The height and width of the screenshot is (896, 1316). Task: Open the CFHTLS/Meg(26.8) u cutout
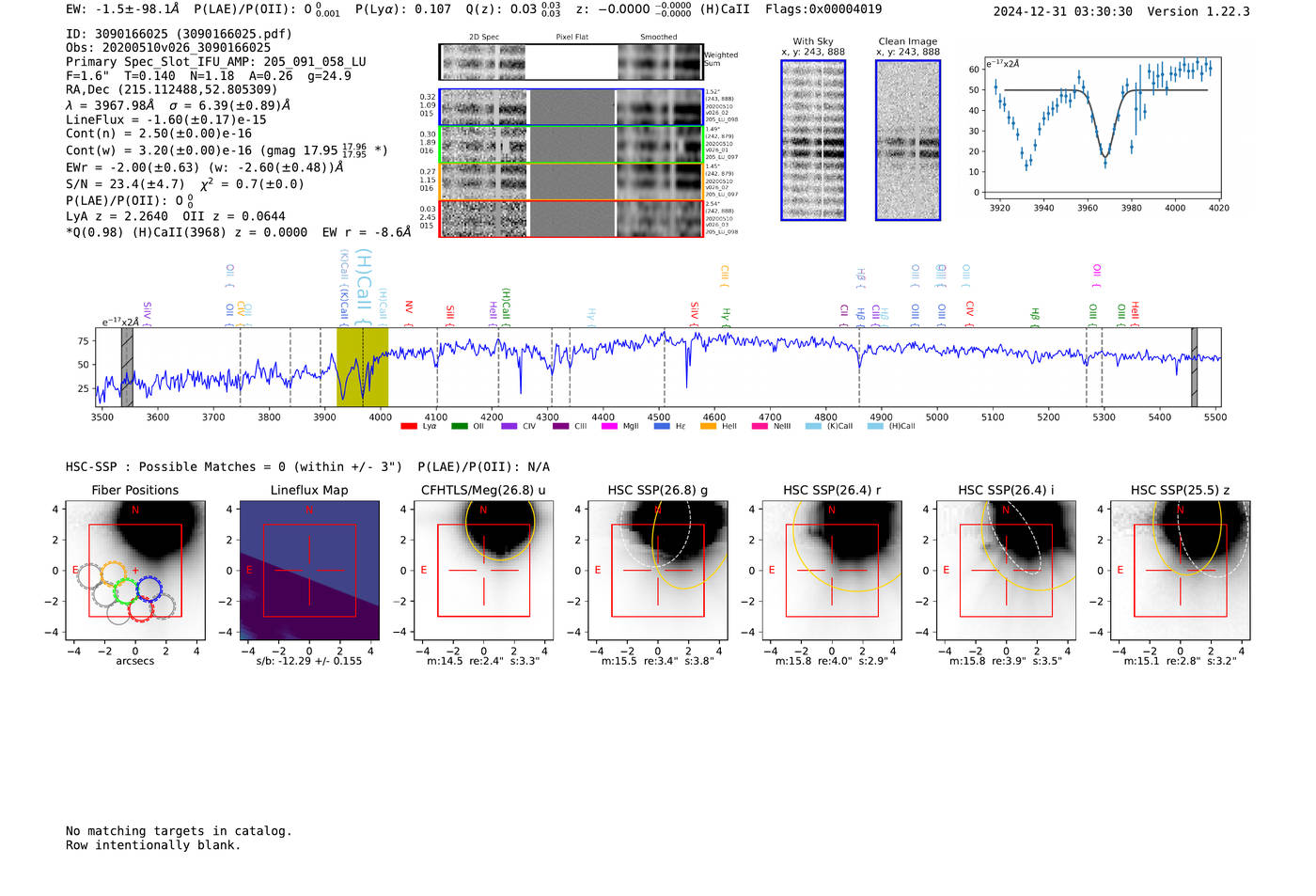[x=483, y=571]
